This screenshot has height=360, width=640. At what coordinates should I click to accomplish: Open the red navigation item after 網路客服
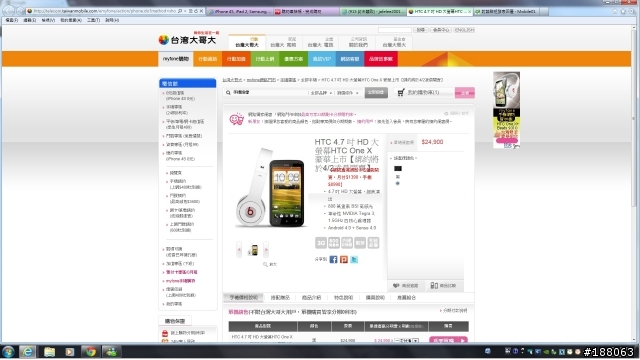[380, 59]
